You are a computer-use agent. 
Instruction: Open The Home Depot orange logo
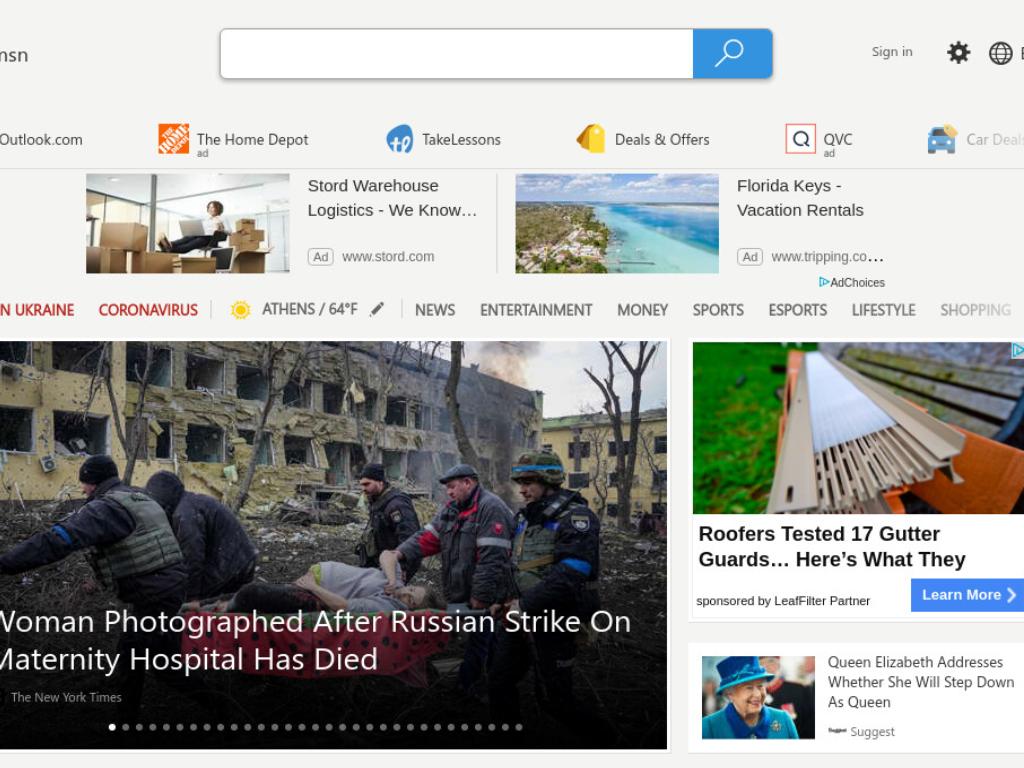(x=174, y=138)
